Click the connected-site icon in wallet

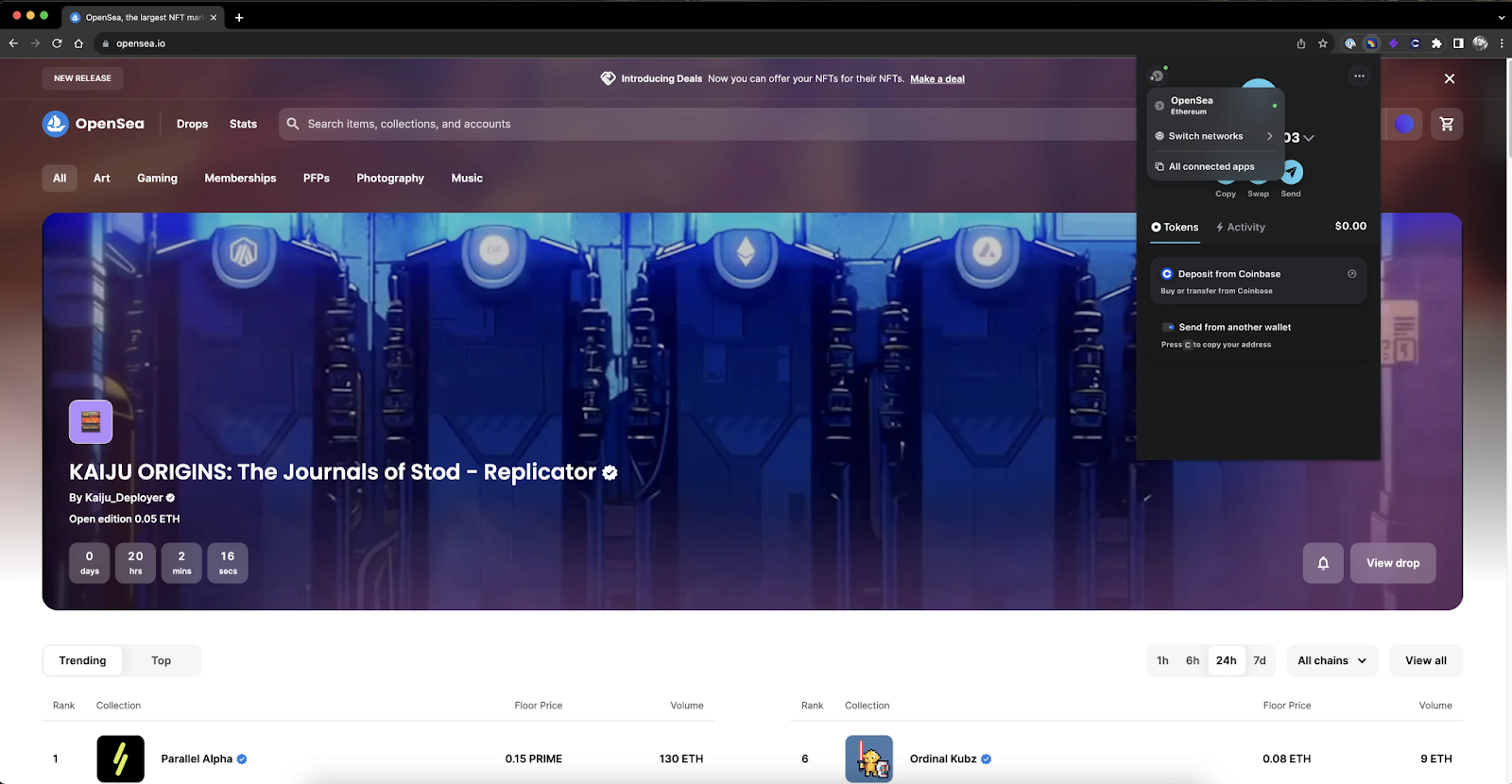point(1158,76)
